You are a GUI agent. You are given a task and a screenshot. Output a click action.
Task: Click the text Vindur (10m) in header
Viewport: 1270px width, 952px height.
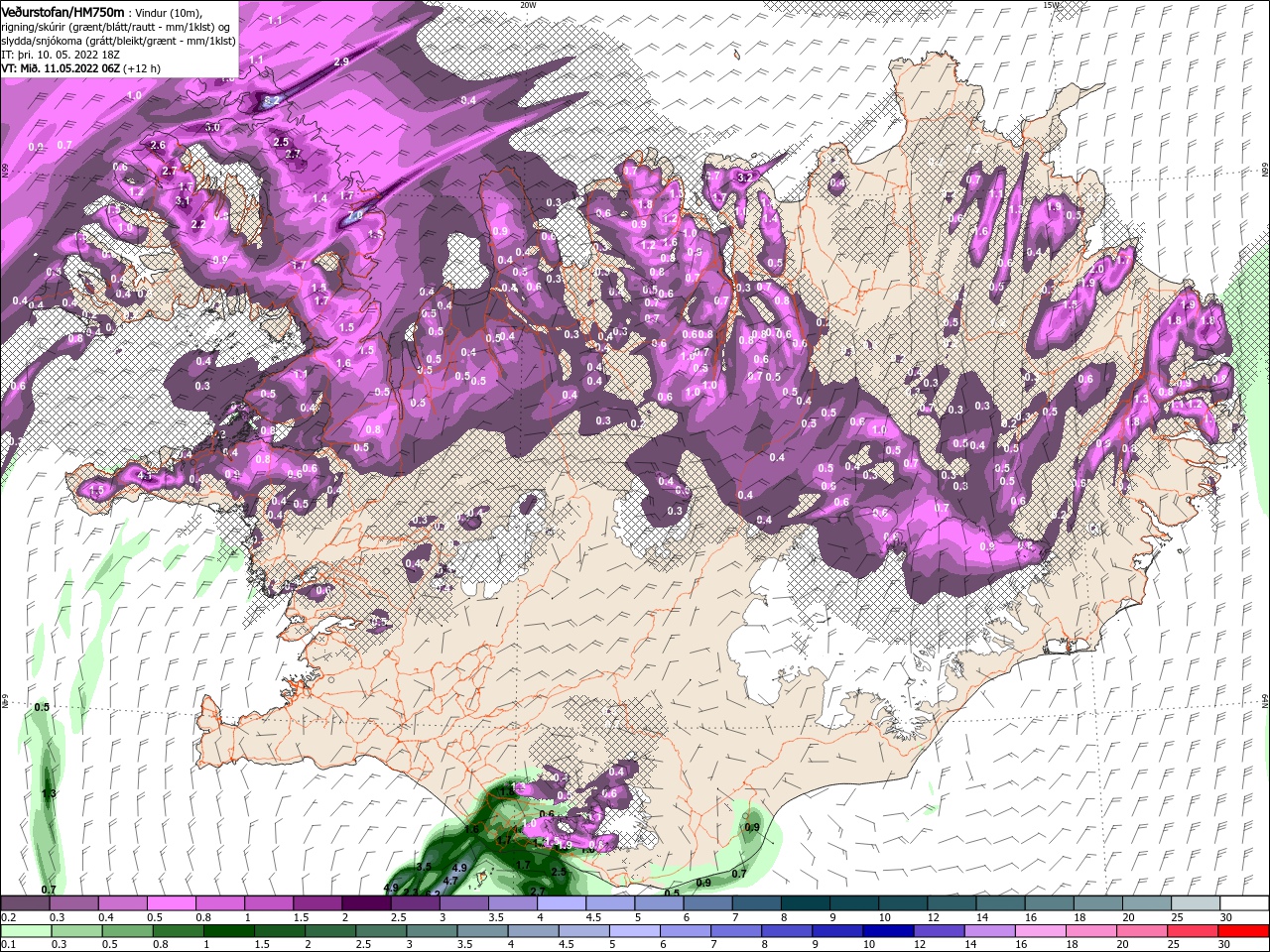168,13
